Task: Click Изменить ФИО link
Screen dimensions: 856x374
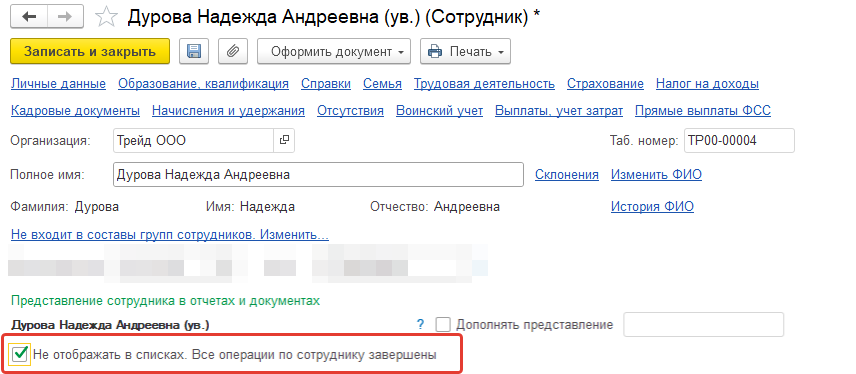Action: pyautogui.click(x=656, y=175)
